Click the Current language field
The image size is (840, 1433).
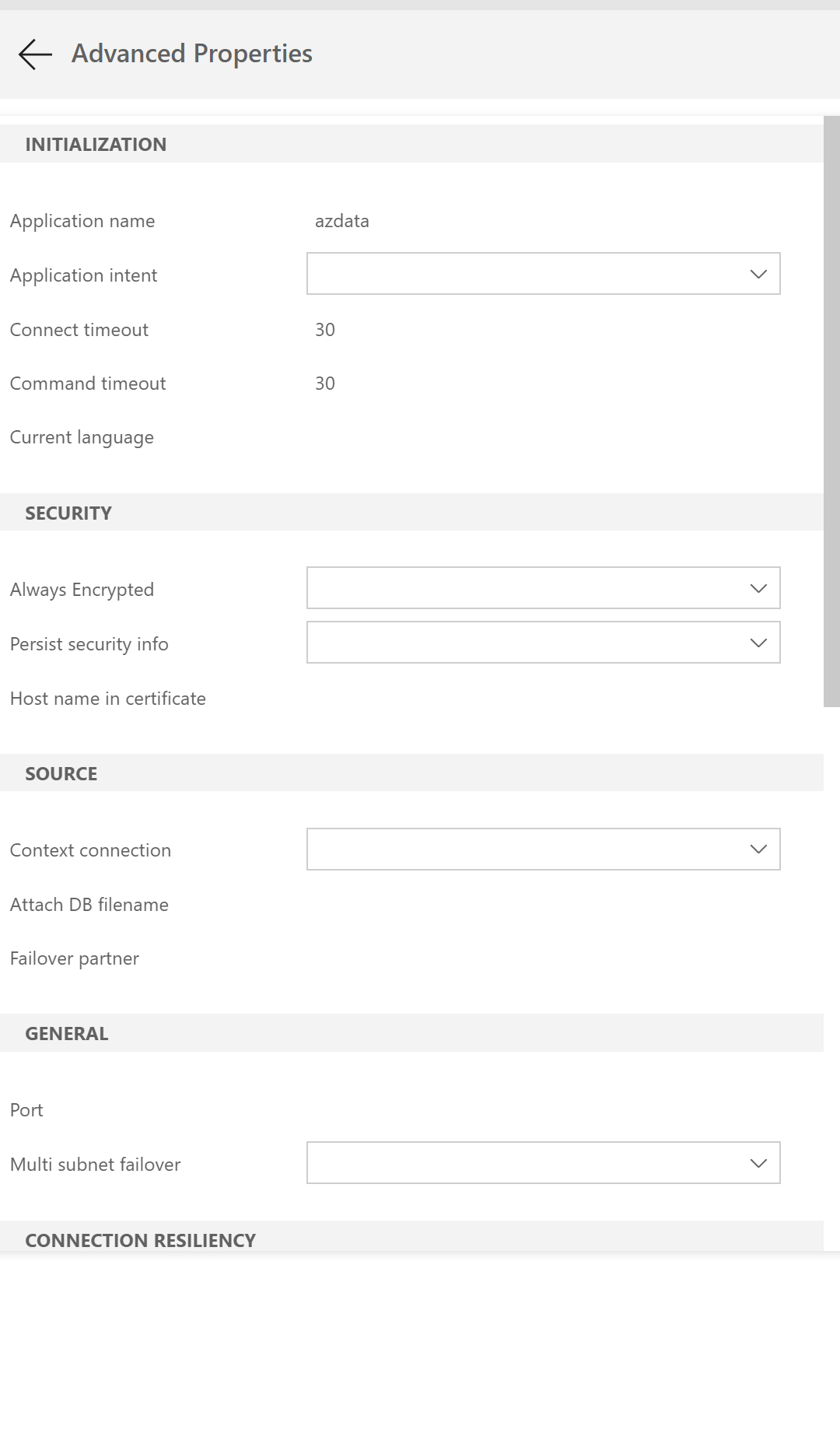point(467,436)
